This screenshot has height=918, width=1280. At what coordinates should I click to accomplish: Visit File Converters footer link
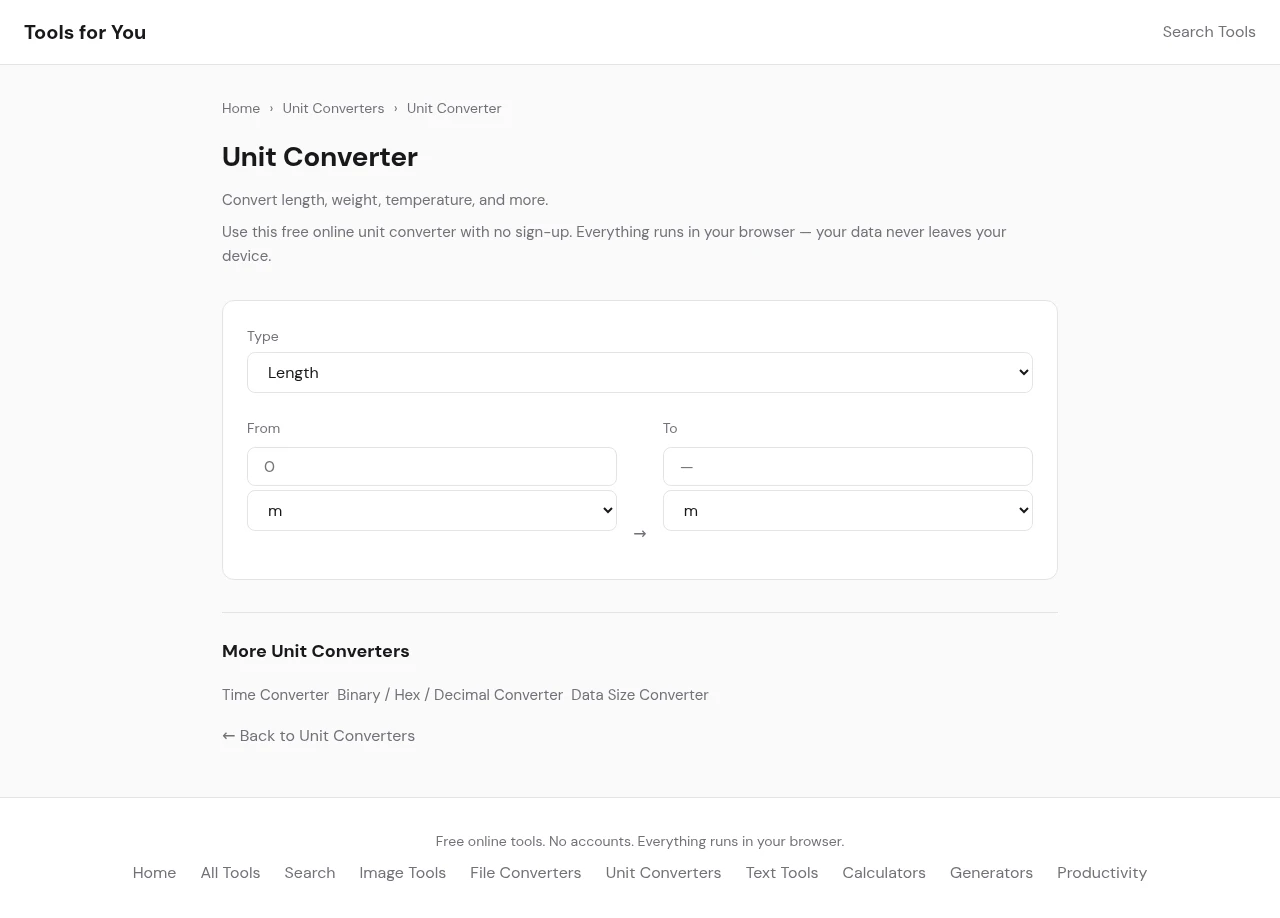coord(525,873)
